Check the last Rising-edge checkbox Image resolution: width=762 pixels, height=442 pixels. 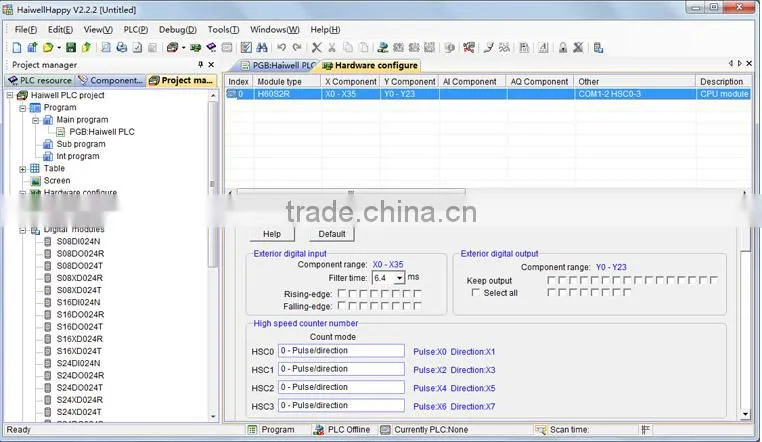417,293
